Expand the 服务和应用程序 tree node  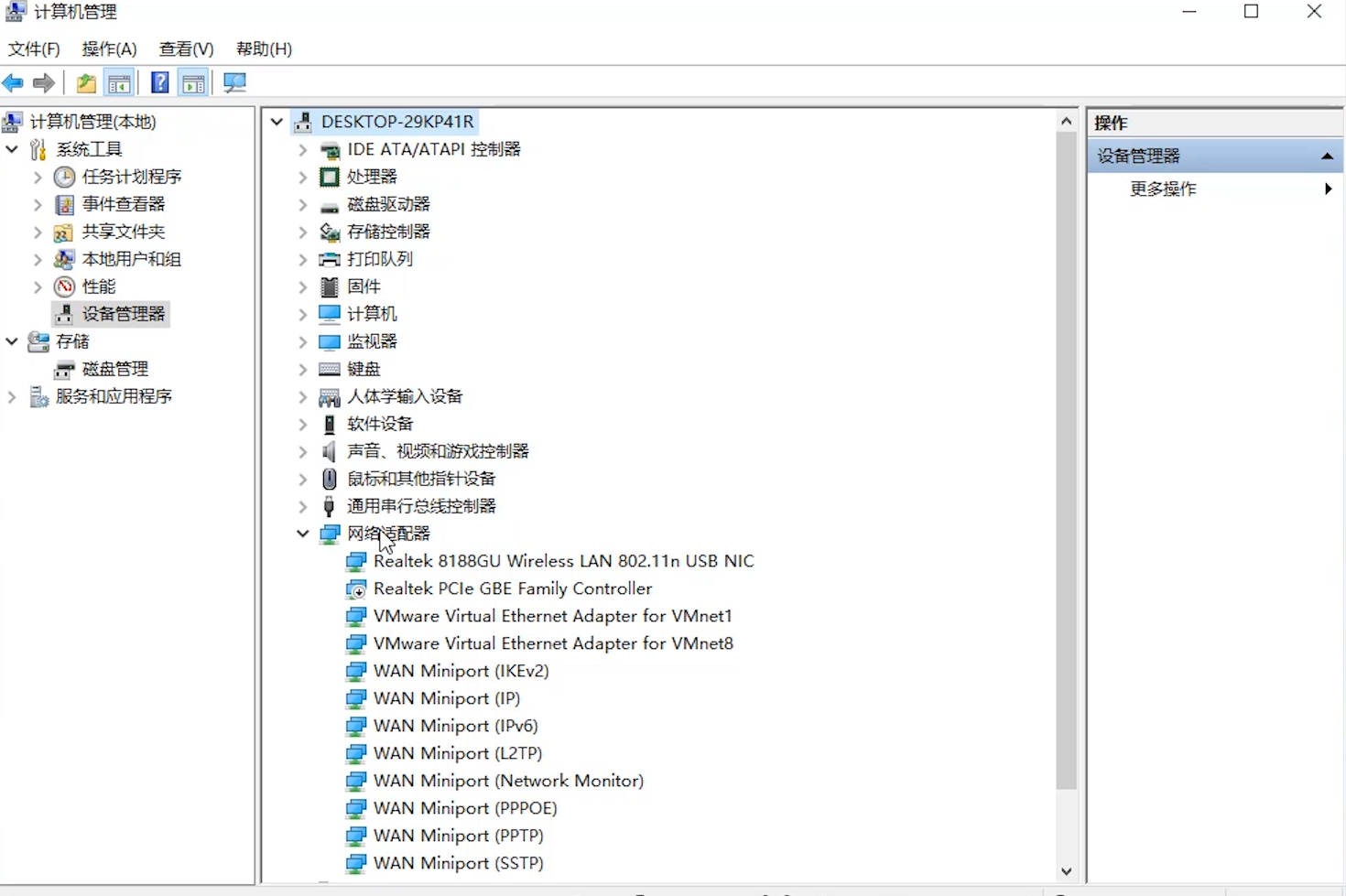click(12, 396)
